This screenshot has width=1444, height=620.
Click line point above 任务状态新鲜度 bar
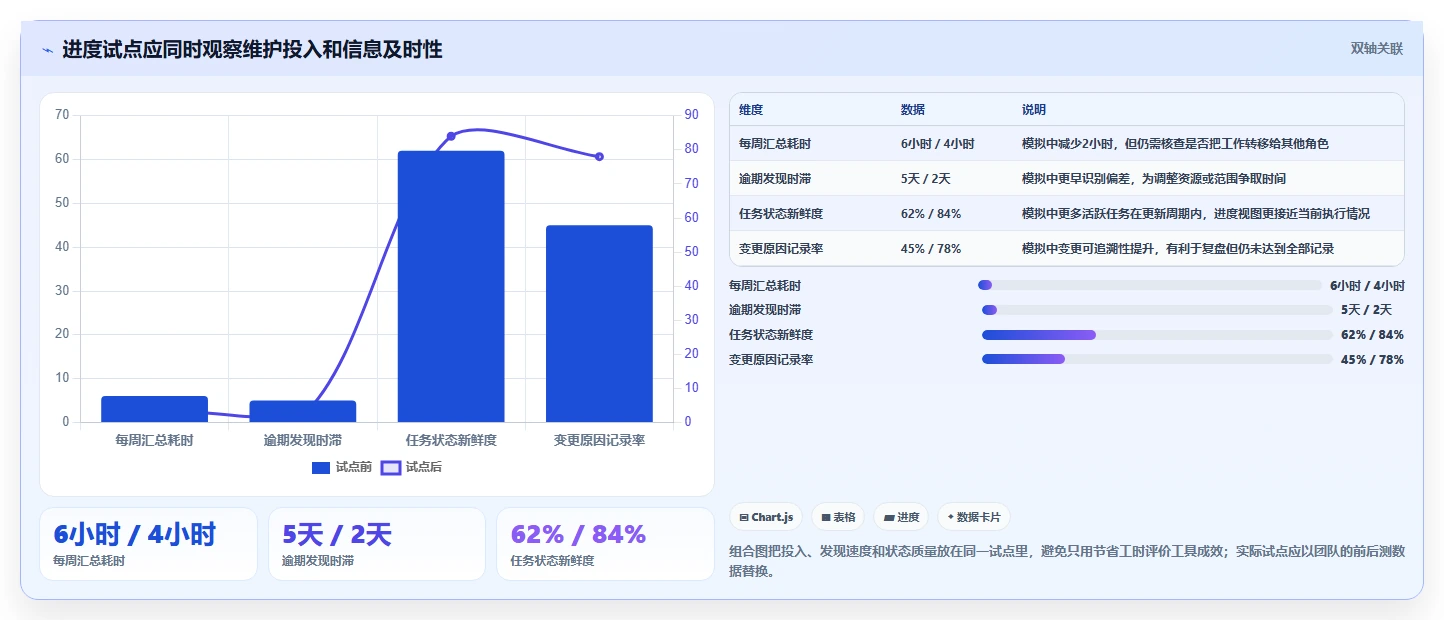coord(451,136)
